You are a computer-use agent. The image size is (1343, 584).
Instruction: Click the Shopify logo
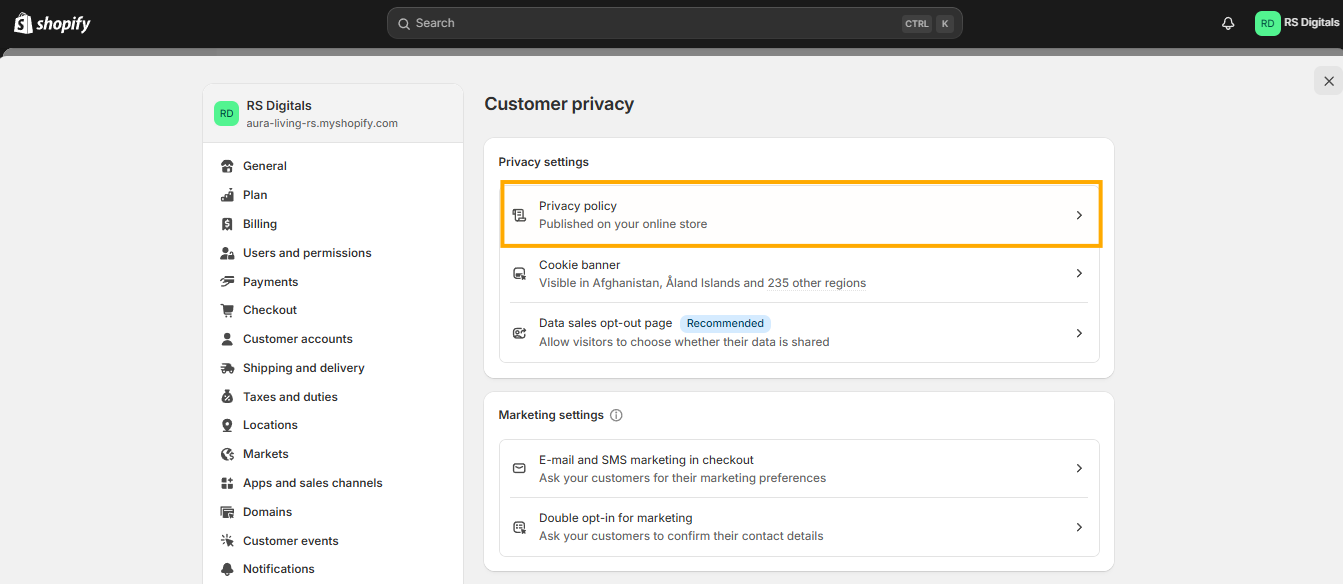click(x=52, y=23)
